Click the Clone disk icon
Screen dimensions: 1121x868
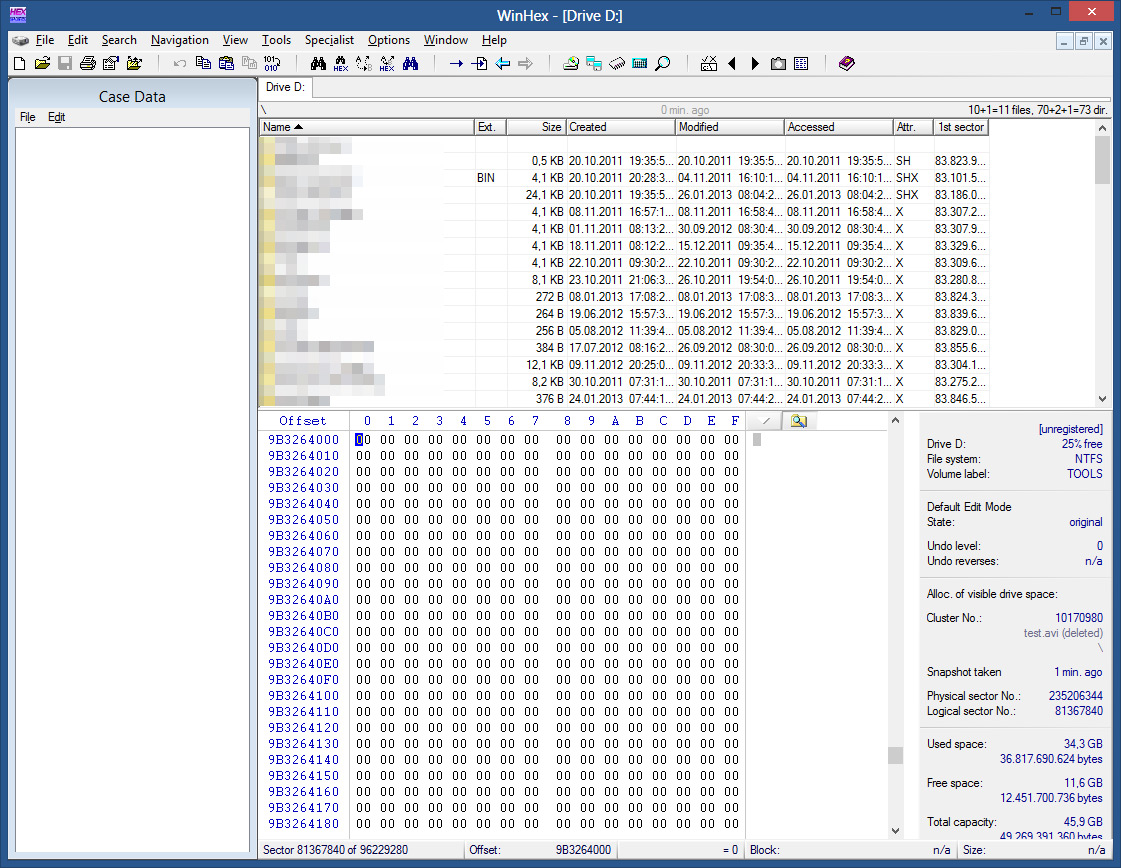point(593,64)
